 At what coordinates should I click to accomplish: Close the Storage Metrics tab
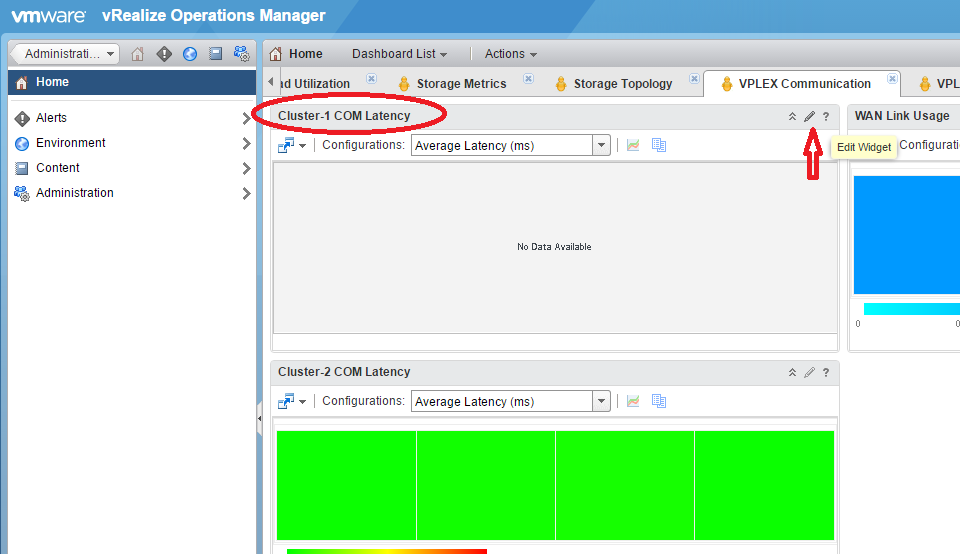[528, 78]
